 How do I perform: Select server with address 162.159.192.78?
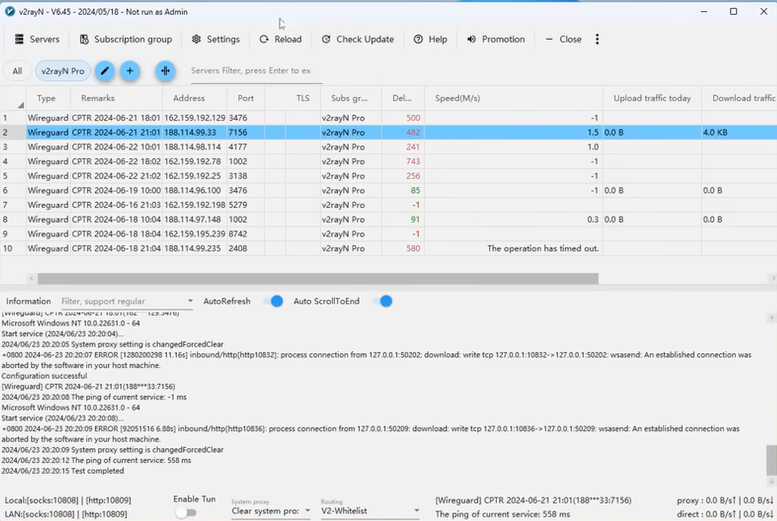[x=388, y=161]
